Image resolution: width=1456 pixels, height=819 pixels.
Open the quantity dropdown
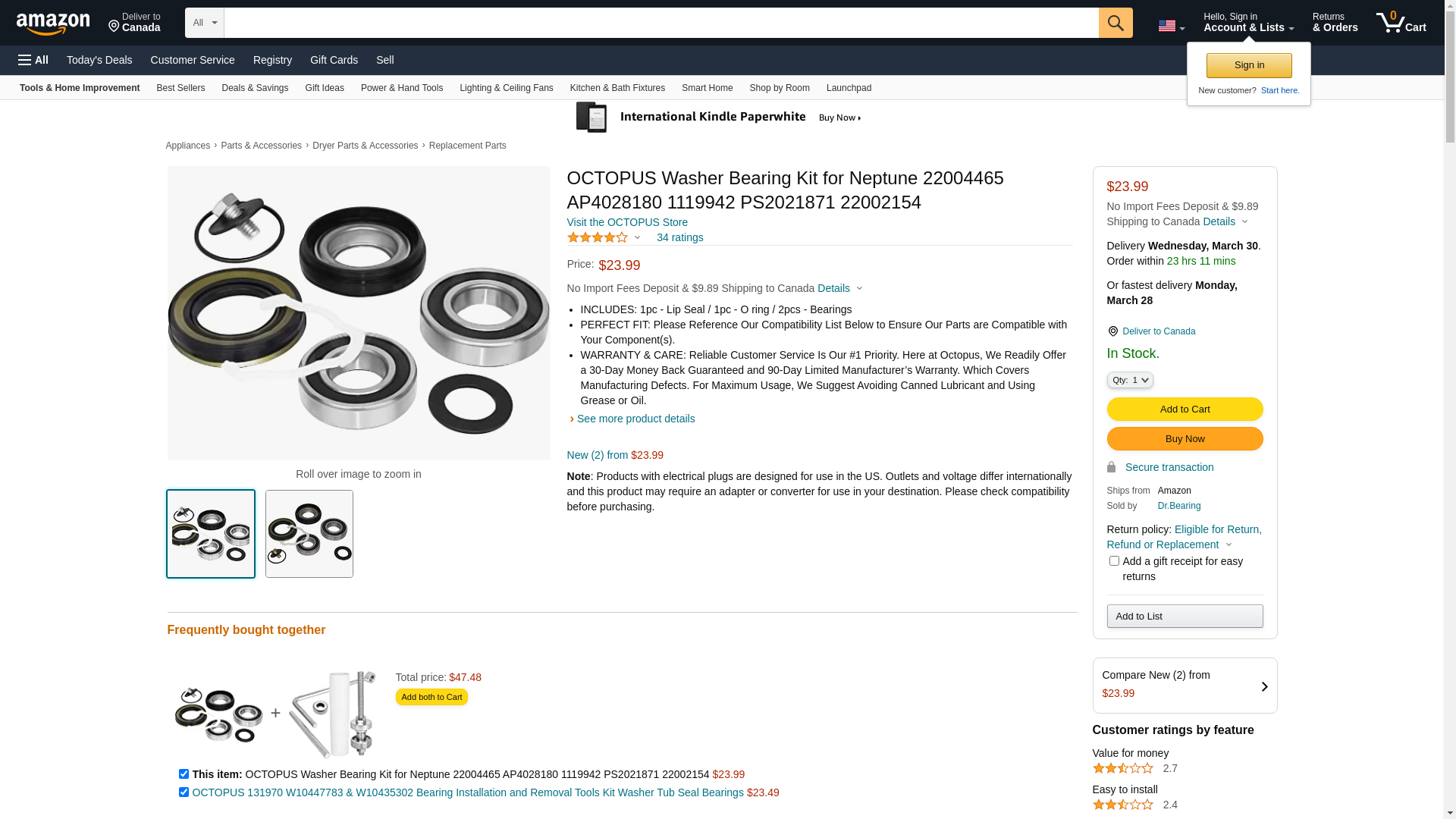click(1129, 380)
